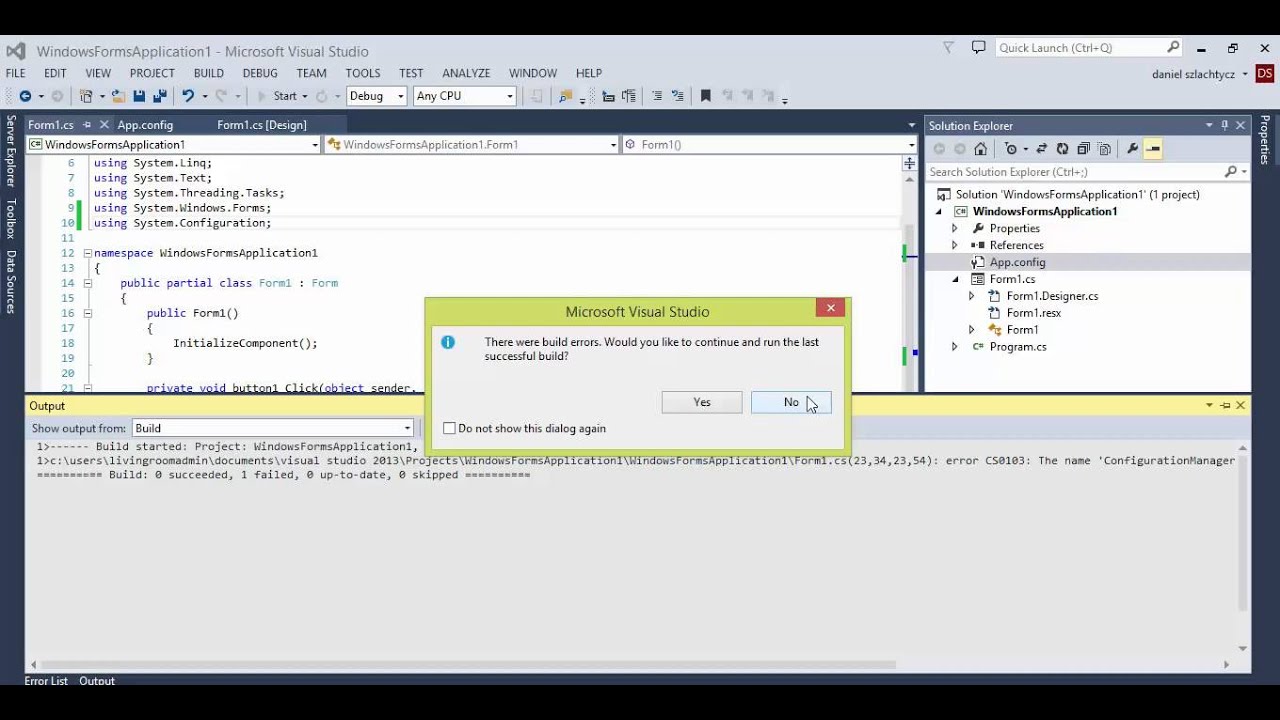Close the Microsoft Visual Studio dialog

click(831, 308)
